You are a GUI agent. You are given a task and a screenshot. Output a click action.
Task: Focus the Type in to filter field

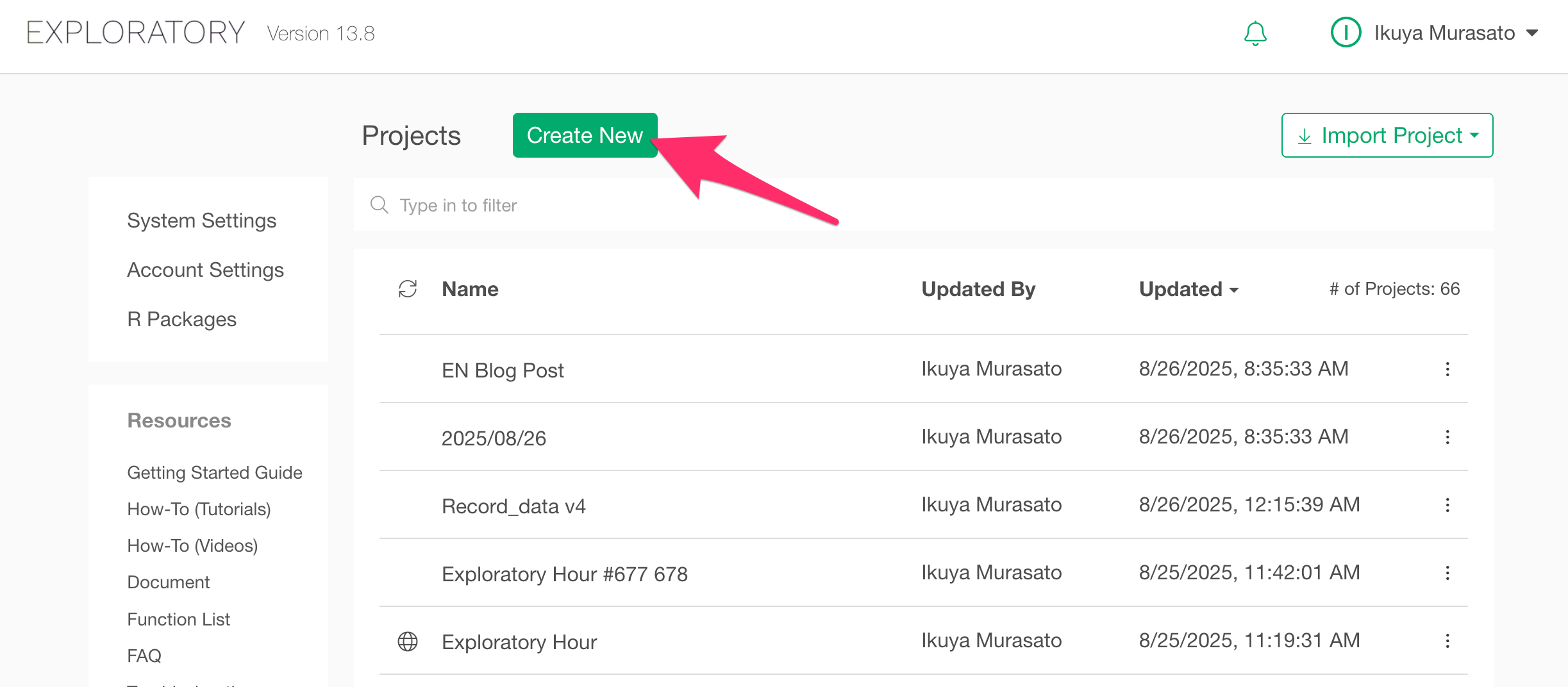point(923,205)
